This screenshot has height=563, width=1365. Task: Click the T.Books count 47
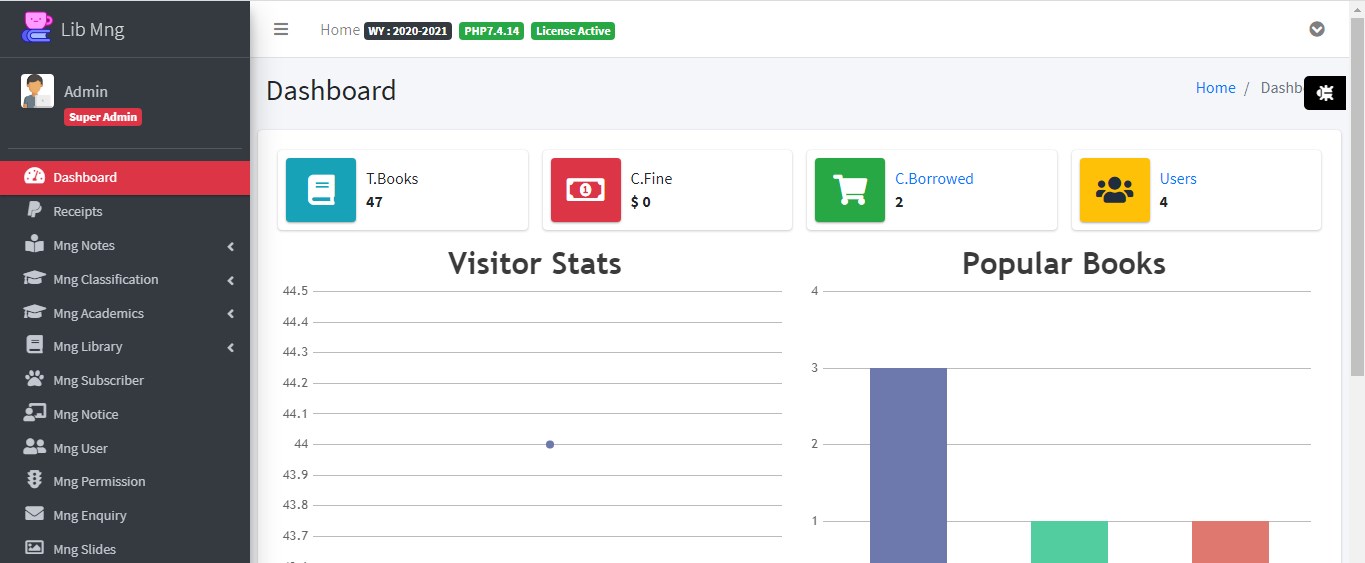click(374, 202)
